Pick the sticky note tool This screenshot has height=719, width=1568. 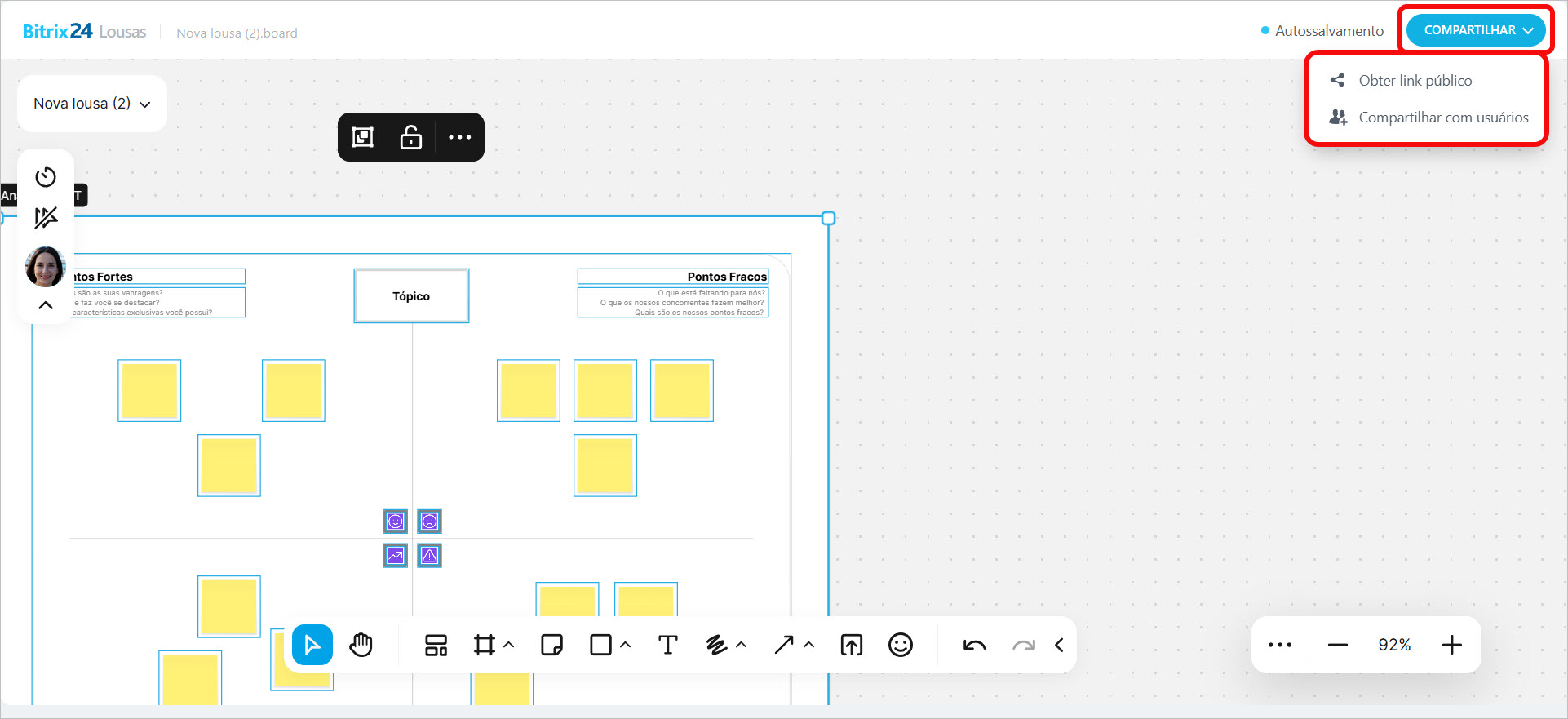tap(551, 646)
